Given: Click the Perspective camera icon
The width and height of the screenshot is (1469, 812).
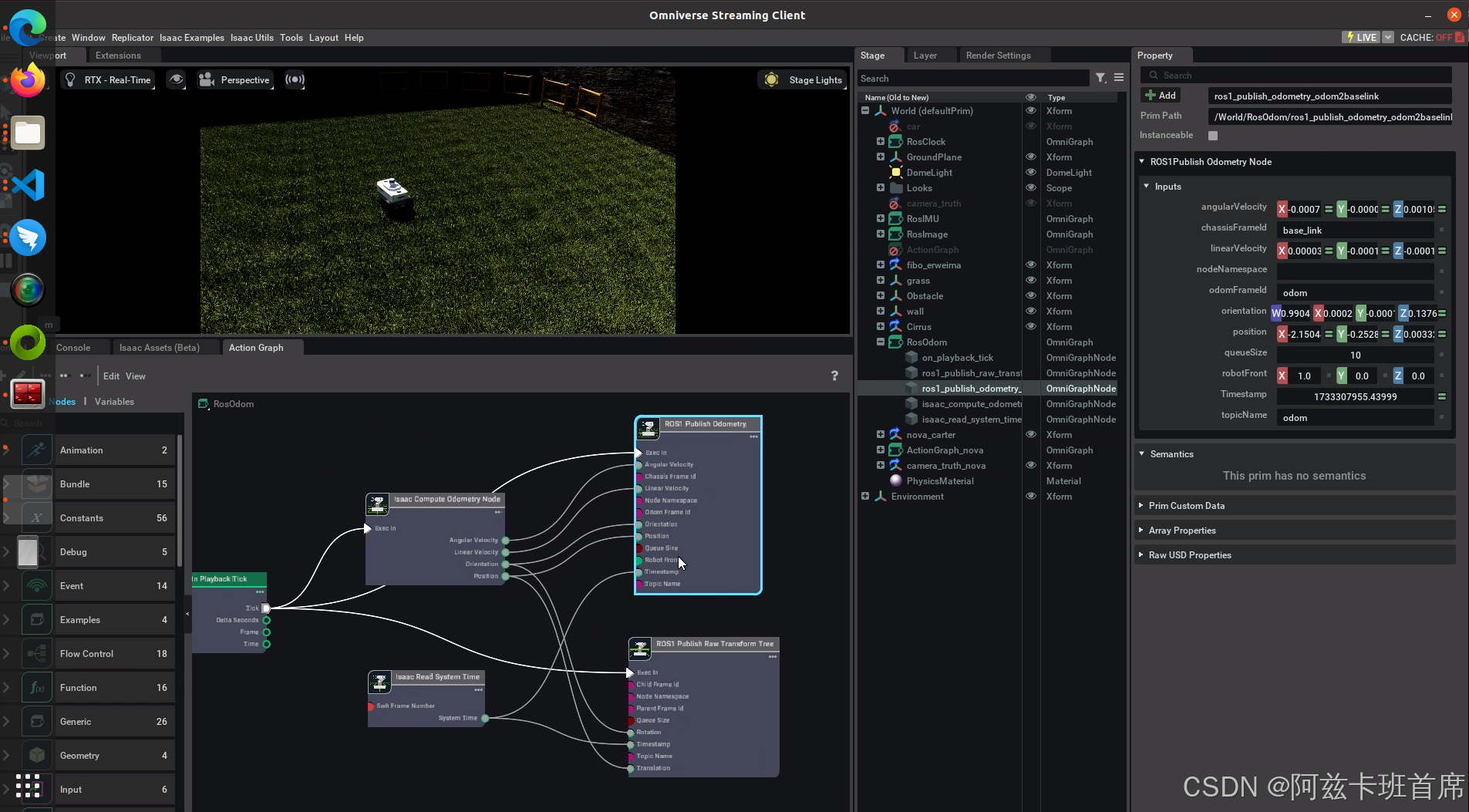Looking at the screenshot, I should click(x=206, y=79).
